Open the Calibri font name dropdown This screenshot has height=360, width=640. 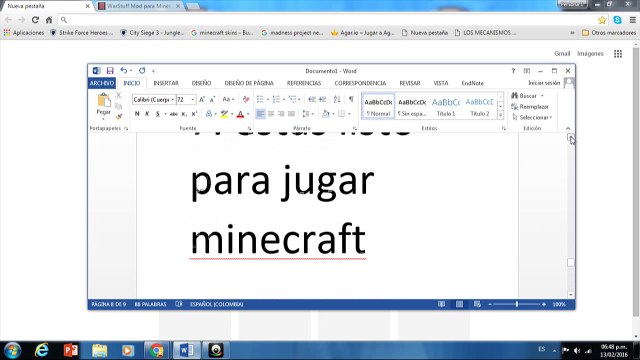[173, 100]
